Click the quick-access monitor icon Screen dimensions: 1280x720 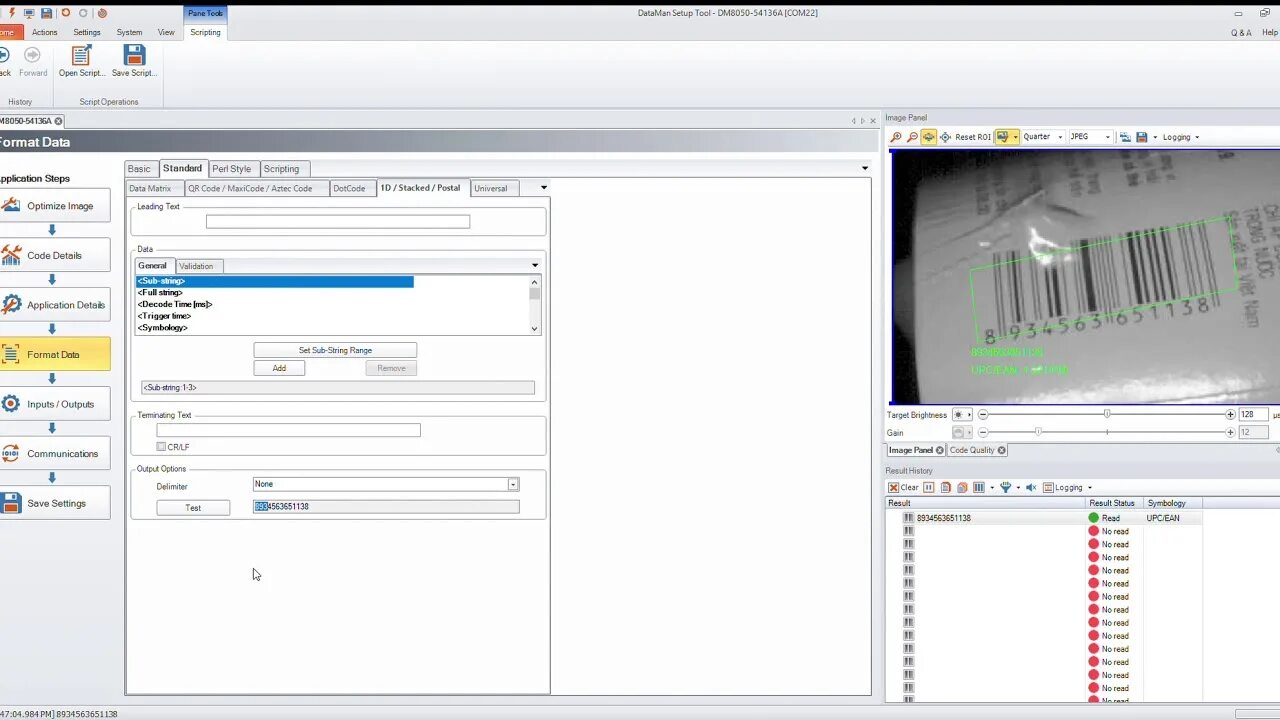coord(28,13)
